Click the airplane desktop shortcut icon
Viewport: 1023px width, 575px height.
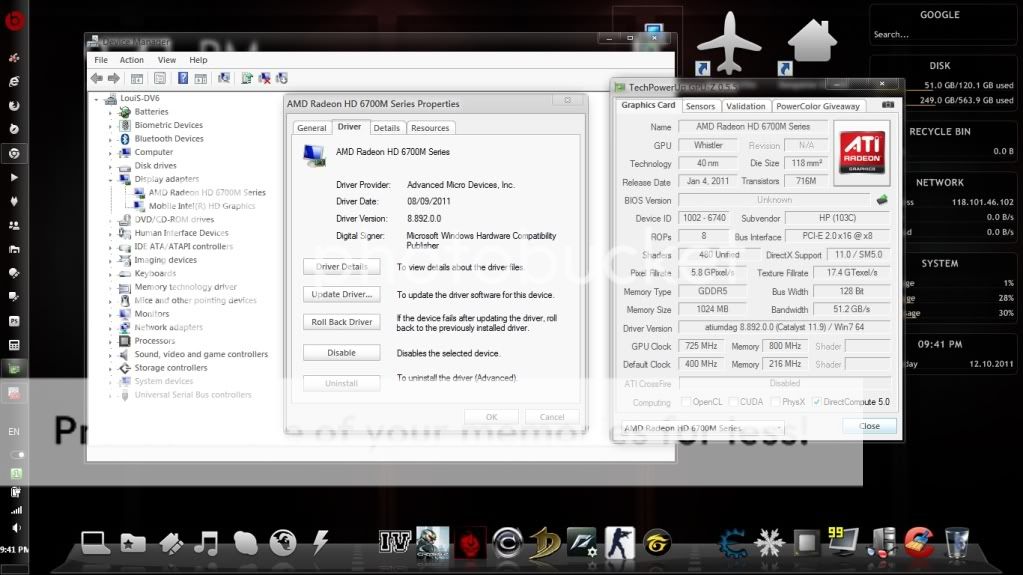[x=729, y=42]
